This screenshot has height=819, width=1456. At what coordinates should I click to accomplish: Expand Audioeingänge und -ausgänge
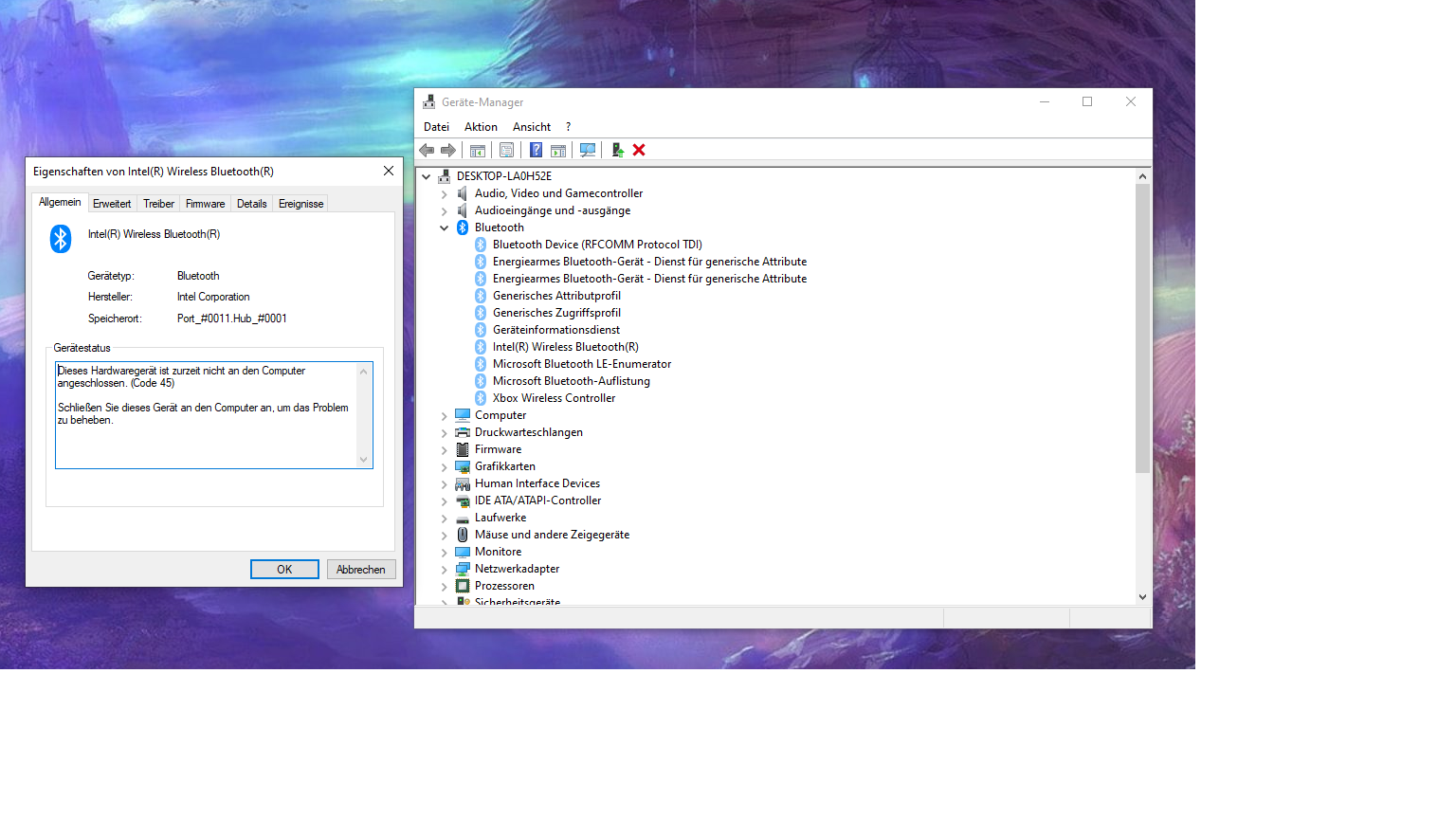(445, 210)
